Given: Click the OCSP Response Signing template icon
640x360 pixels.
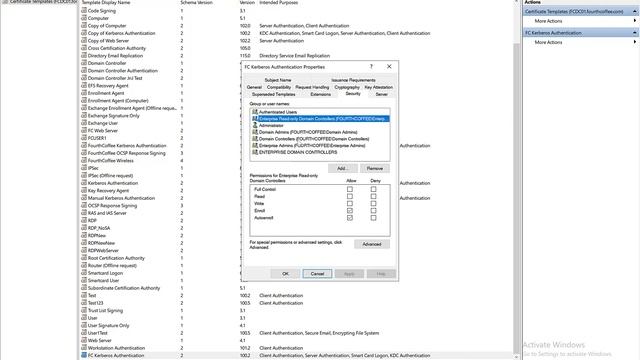Looking at the screenshot, I should [x=84, y=205].
